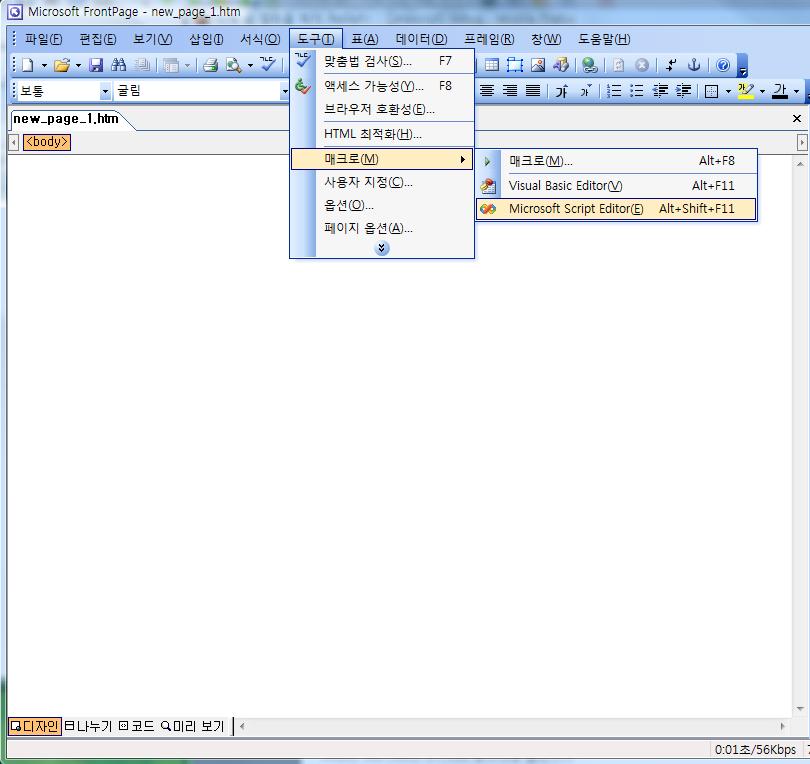Open the 보기(V) menu
Screen dimensions: 810x764
click(x=152, y=39)
